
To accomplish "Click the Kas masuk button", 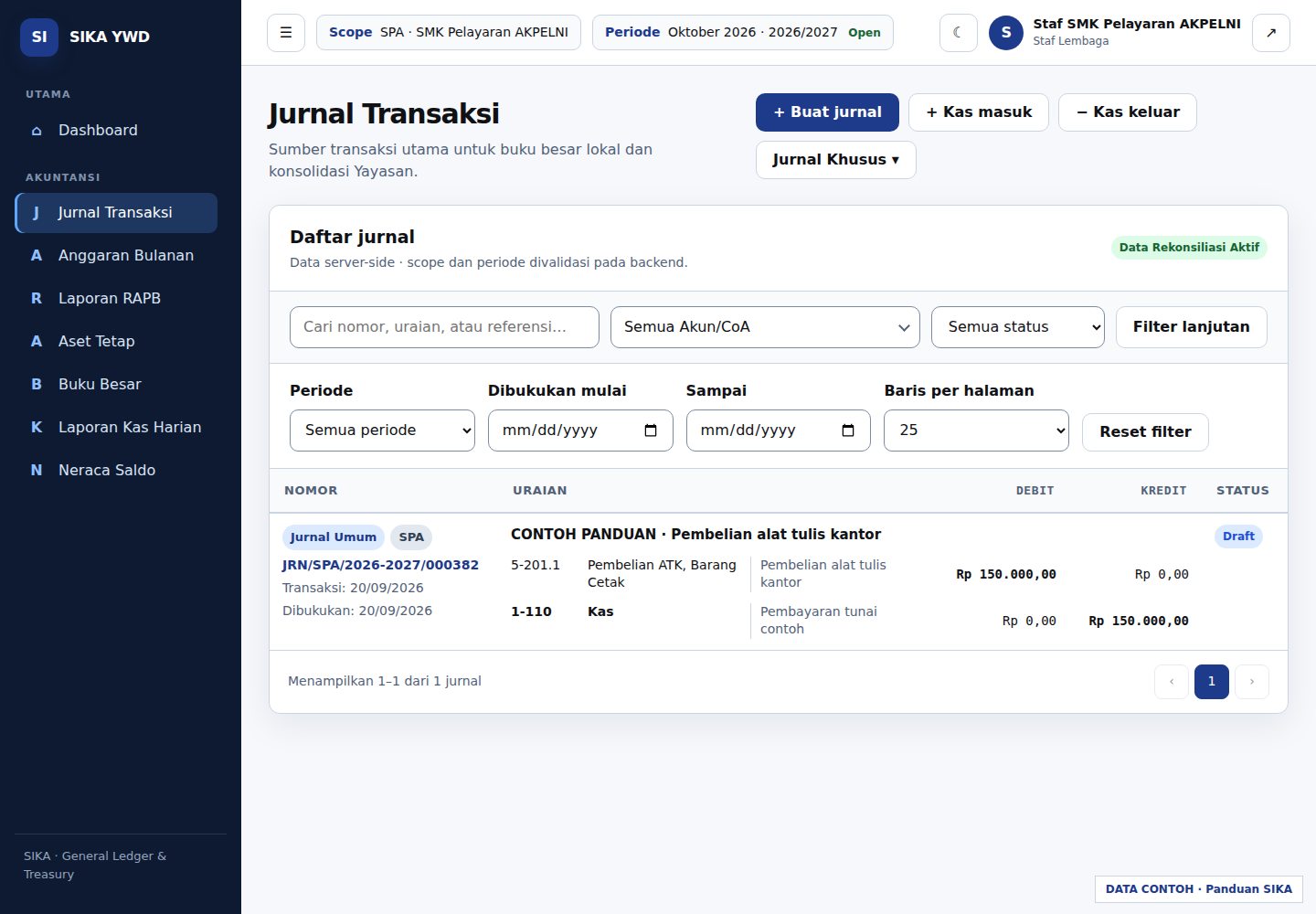I will tap(979, 112).
